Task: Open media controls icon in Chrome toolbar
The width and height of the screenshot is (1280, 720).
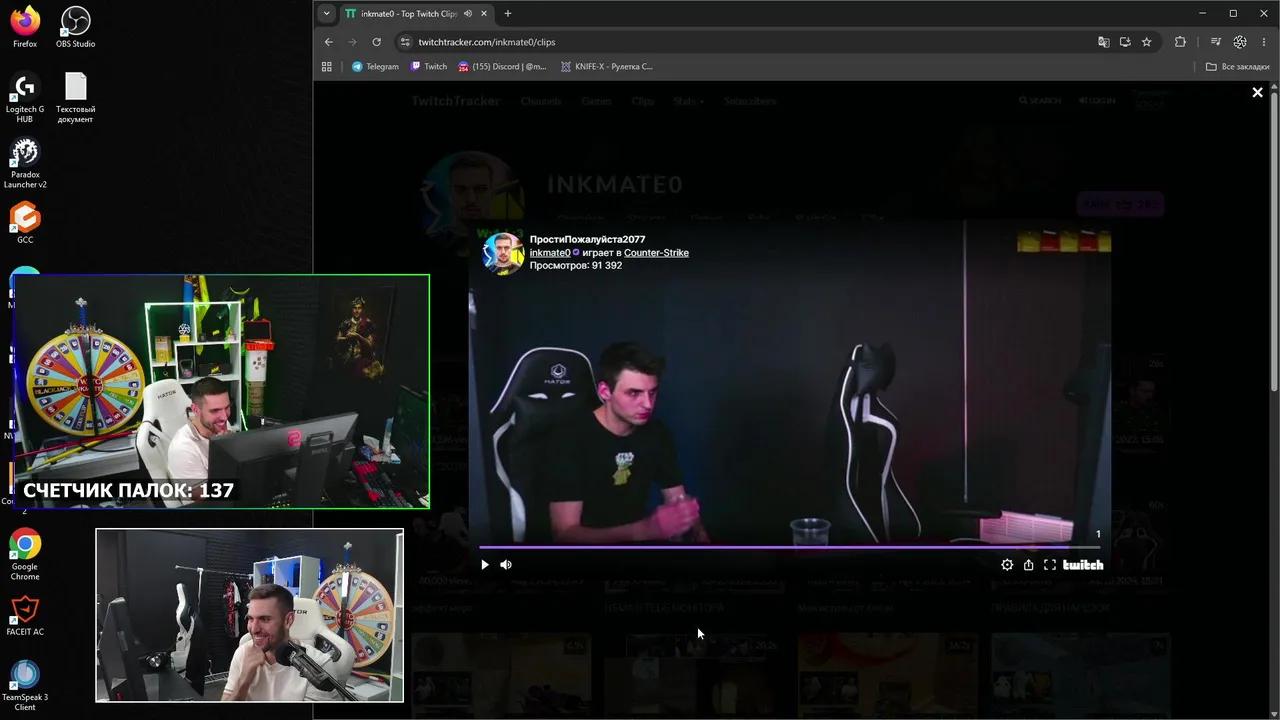Action: (1216, 42)
